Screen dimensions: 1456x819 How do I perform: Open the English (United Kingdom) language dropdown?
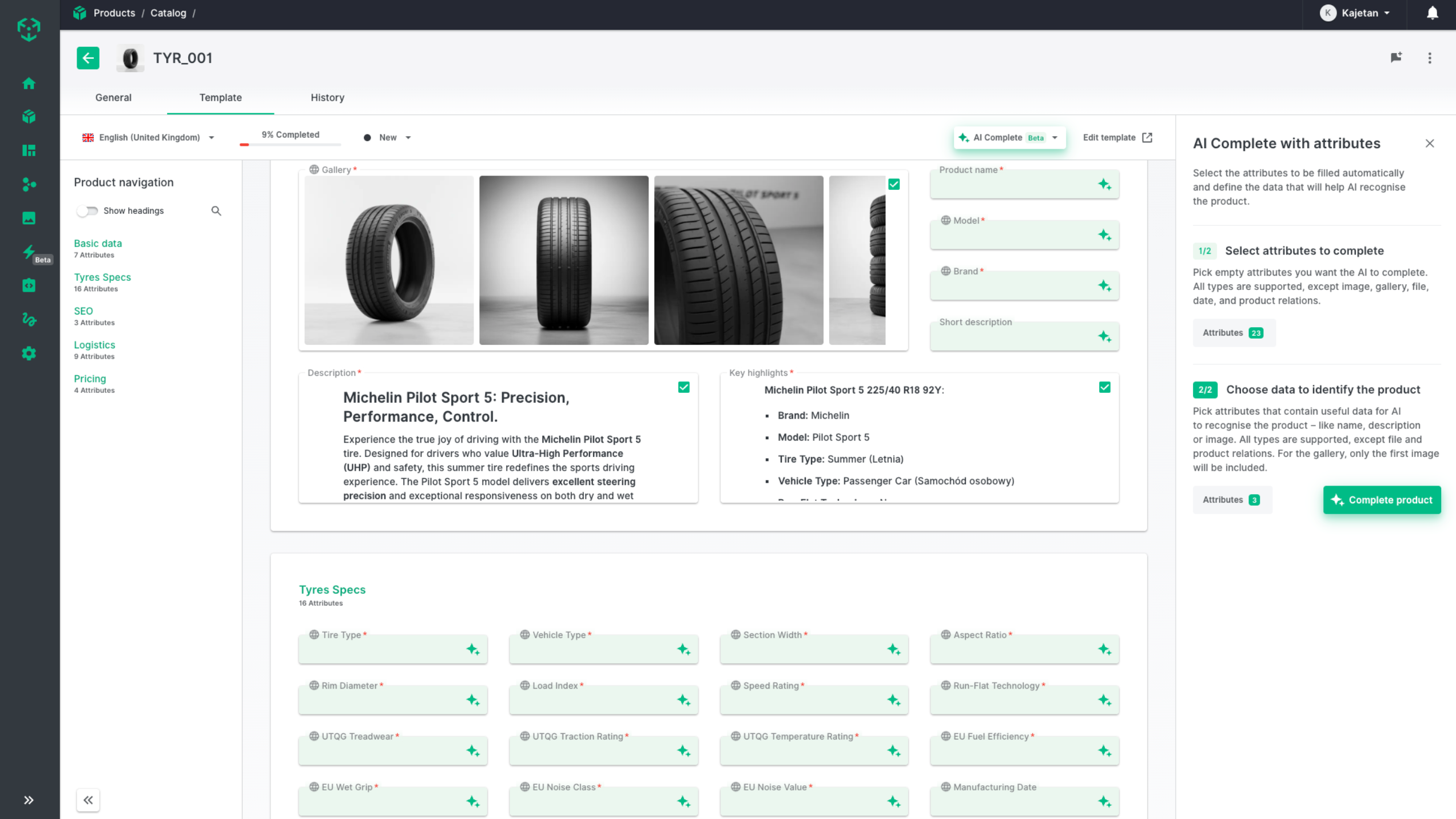click(149, 138)
